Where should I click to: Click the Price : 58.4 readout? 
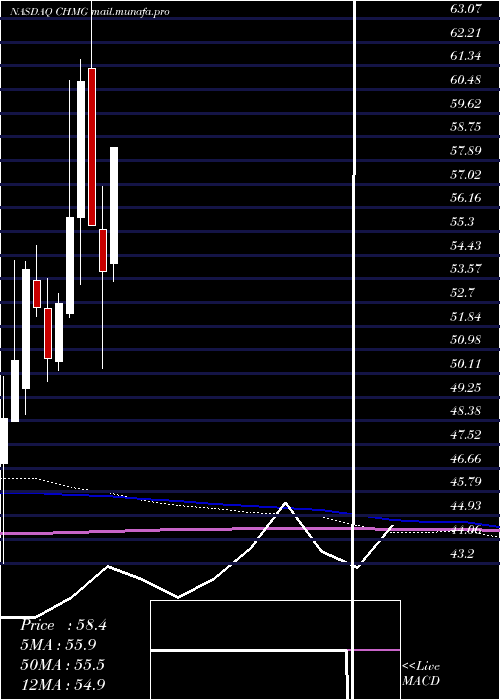pos(63,625)
